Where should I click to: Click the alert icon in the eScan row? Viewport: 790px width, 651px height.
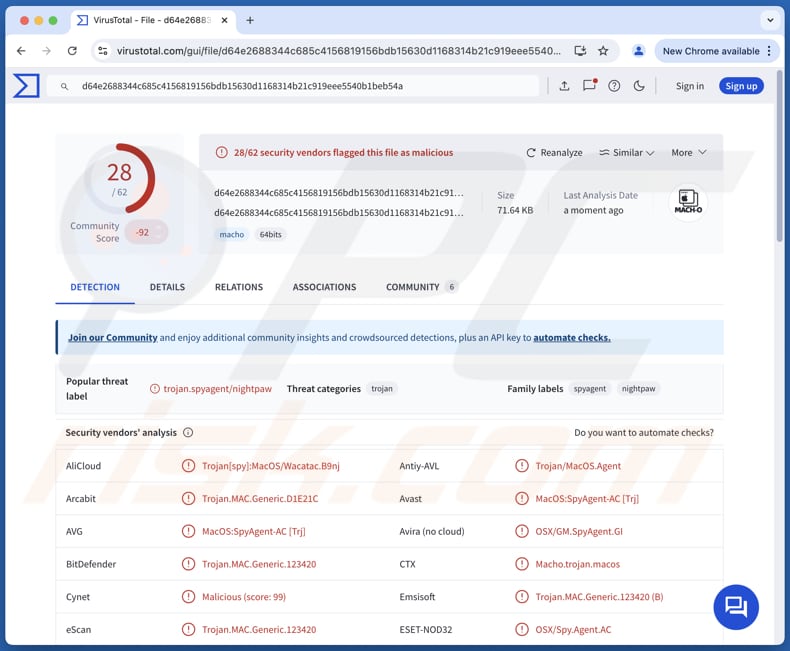(x=188, y=630)
